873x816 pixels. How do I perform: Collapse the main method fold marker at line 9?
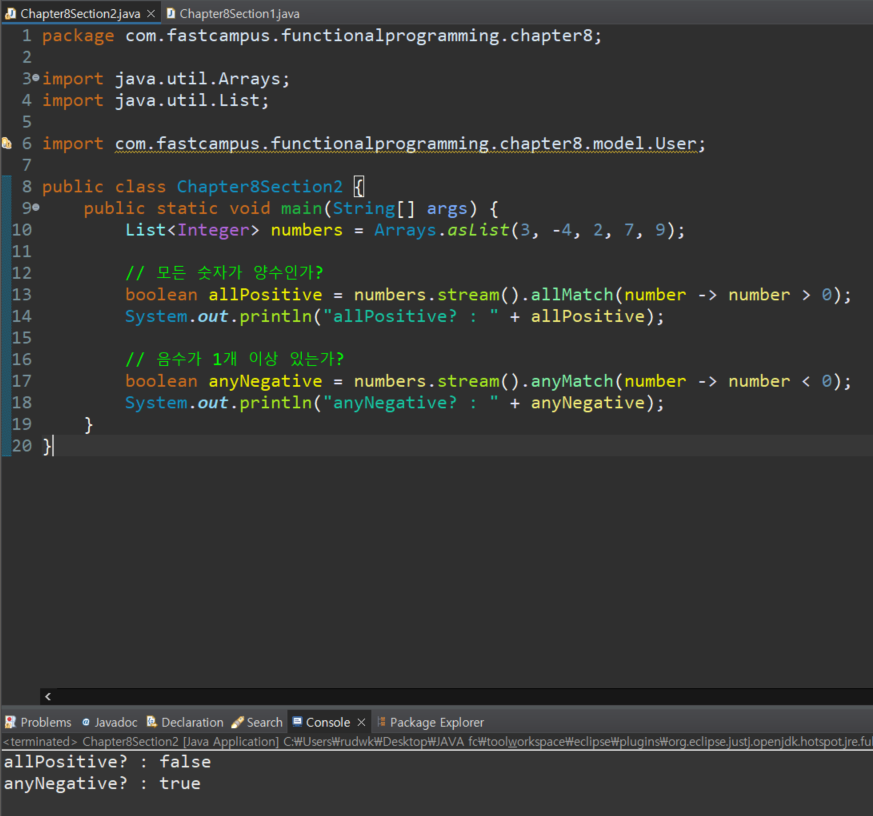point(36,208)
